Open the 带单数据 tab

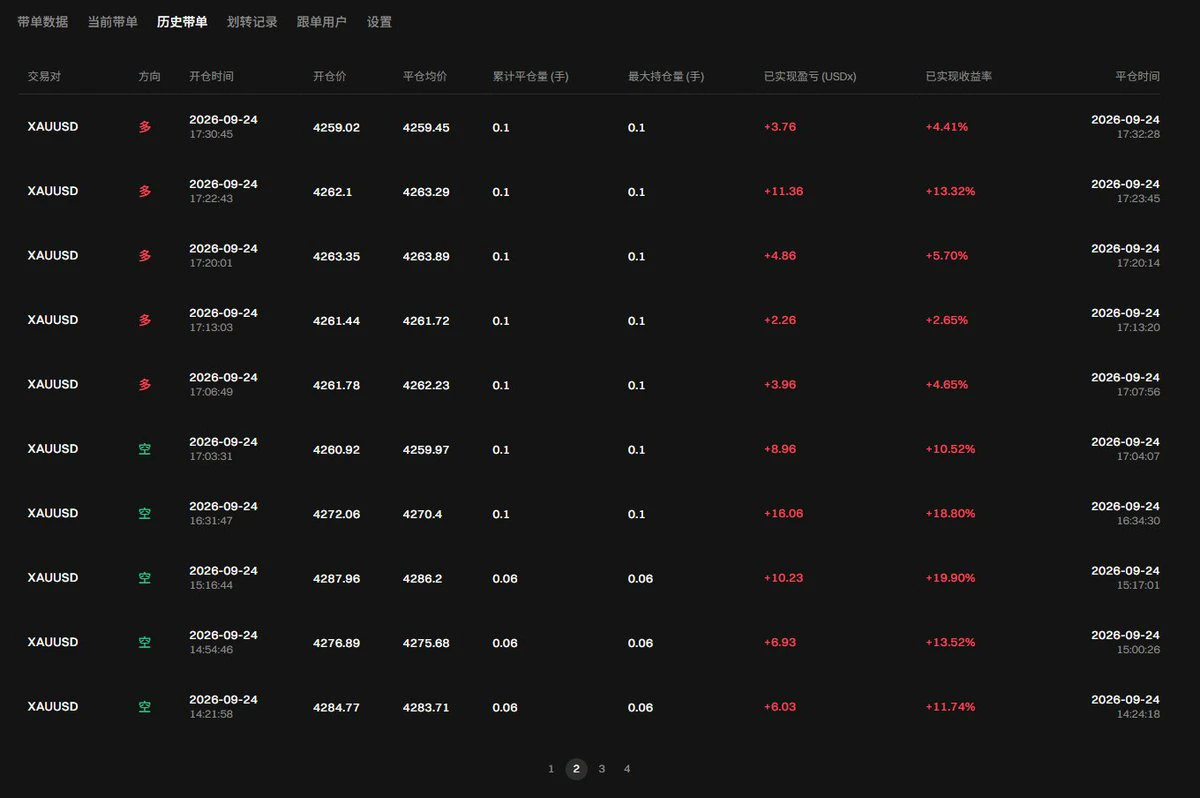coord(43,22)
